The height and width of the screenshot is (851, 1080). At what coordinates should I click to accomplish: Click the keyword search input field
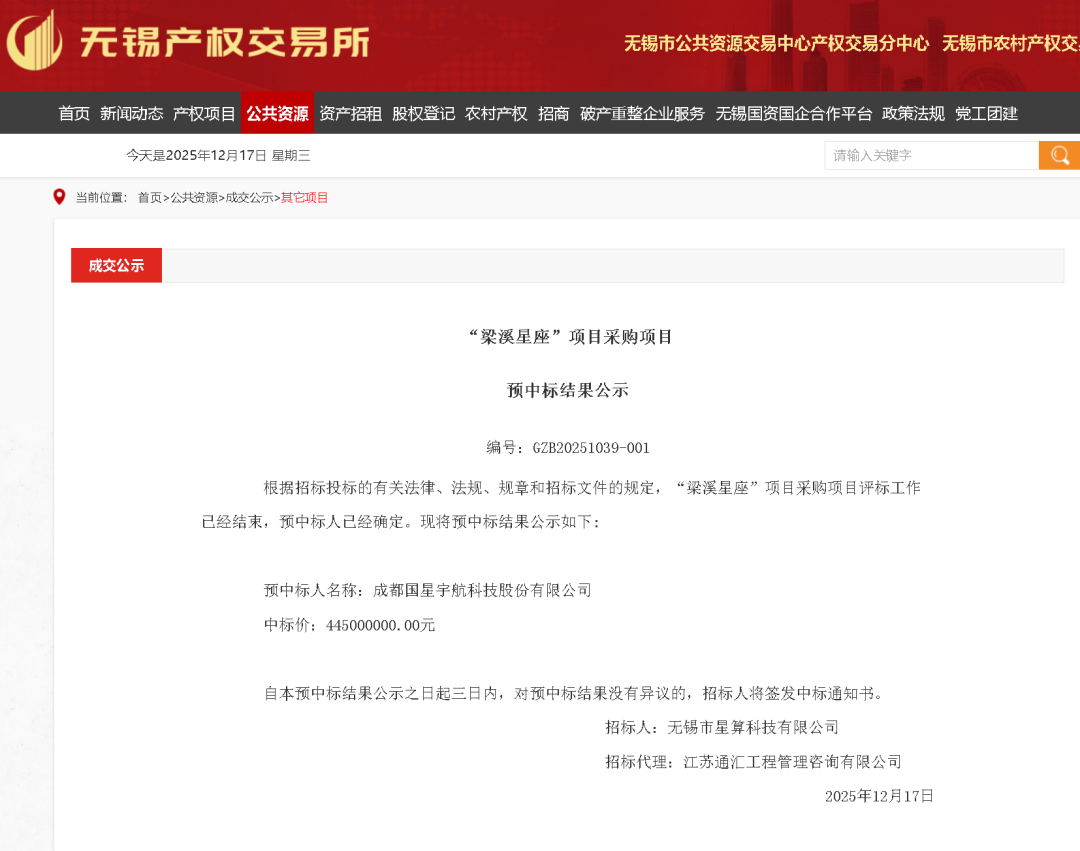[x=931, y=155]
